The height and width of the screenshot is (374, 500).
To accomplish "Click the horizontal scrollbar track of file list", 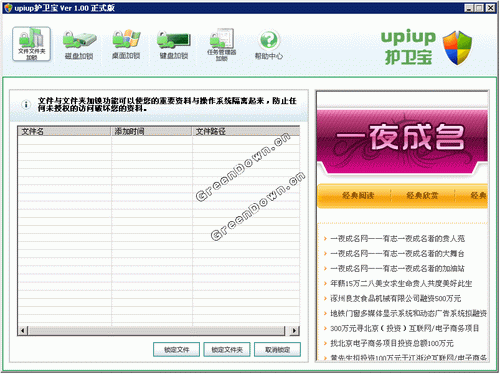I will click(x=157, y=331).
